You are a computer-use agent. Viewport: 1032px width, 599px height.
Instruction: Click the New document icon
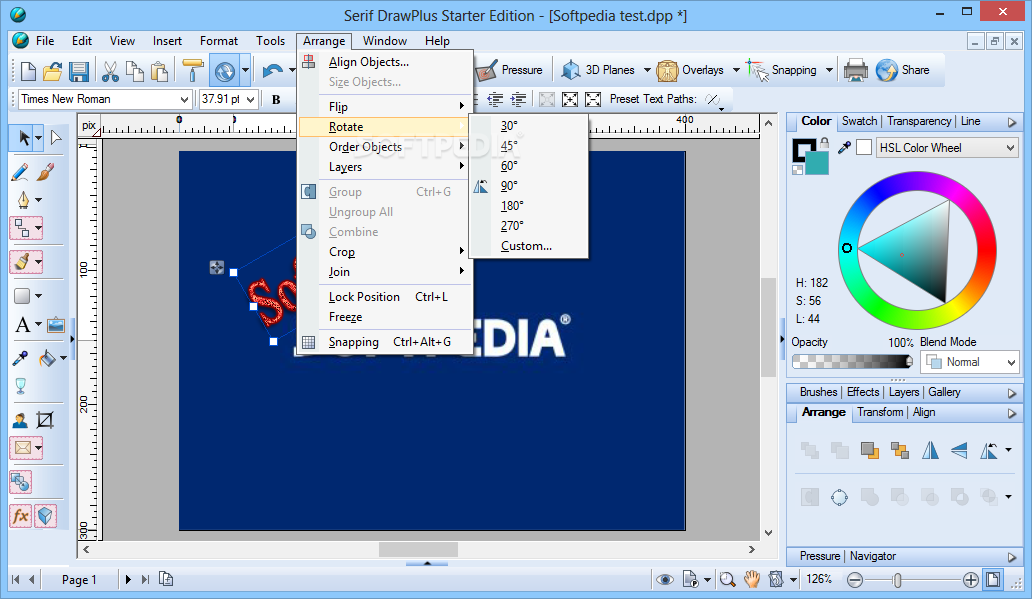click(28, 70)
